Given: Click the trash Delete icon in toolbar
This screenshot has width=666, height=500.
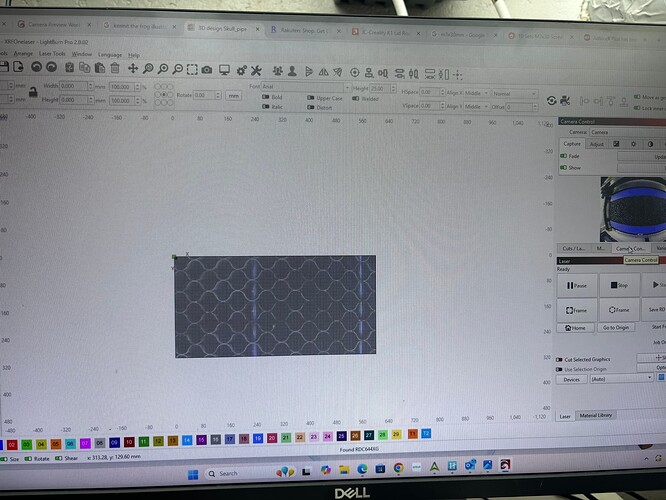Looking at the screenshot, I should pyautogui.click(x=115, y=68).
